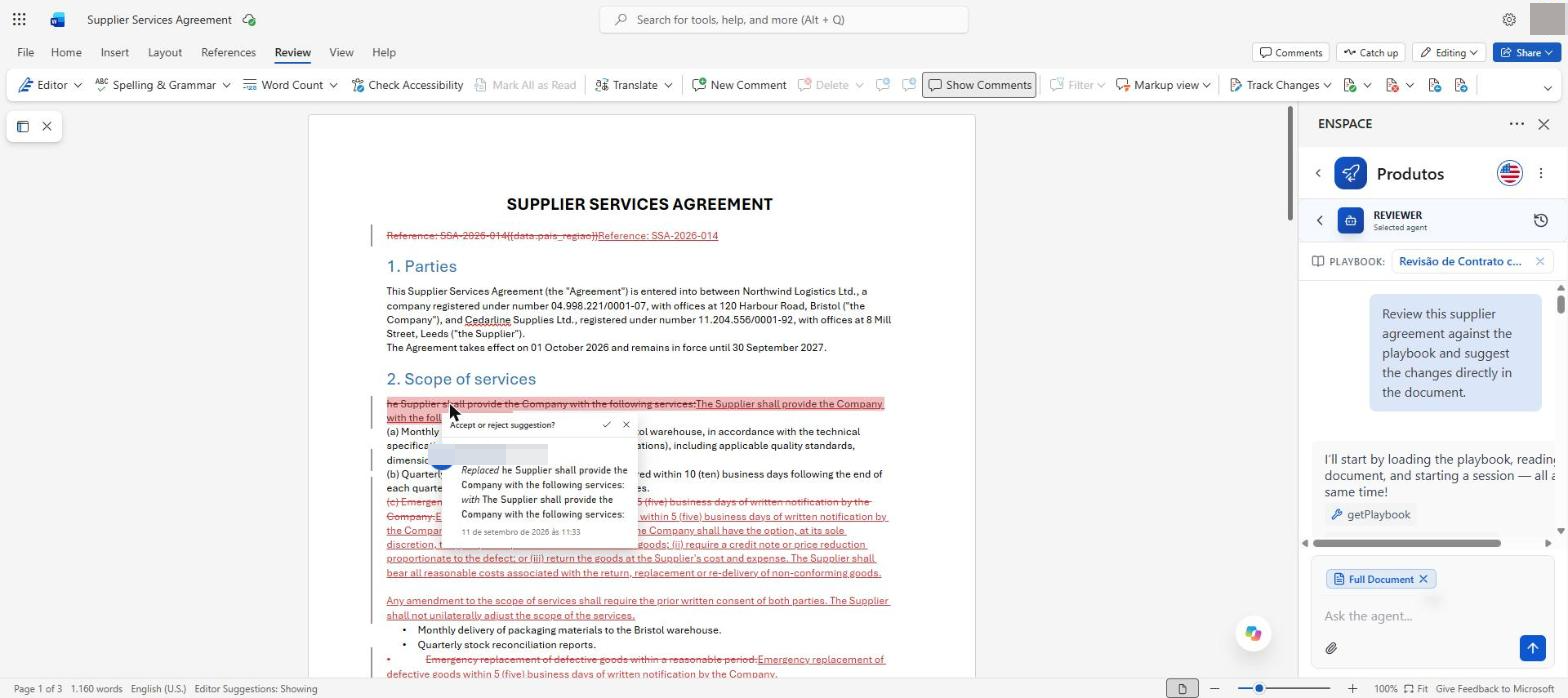Go to previous tracked change icon
Viewport: 1568px width, 698px height.
click(x=1434, y=85)
